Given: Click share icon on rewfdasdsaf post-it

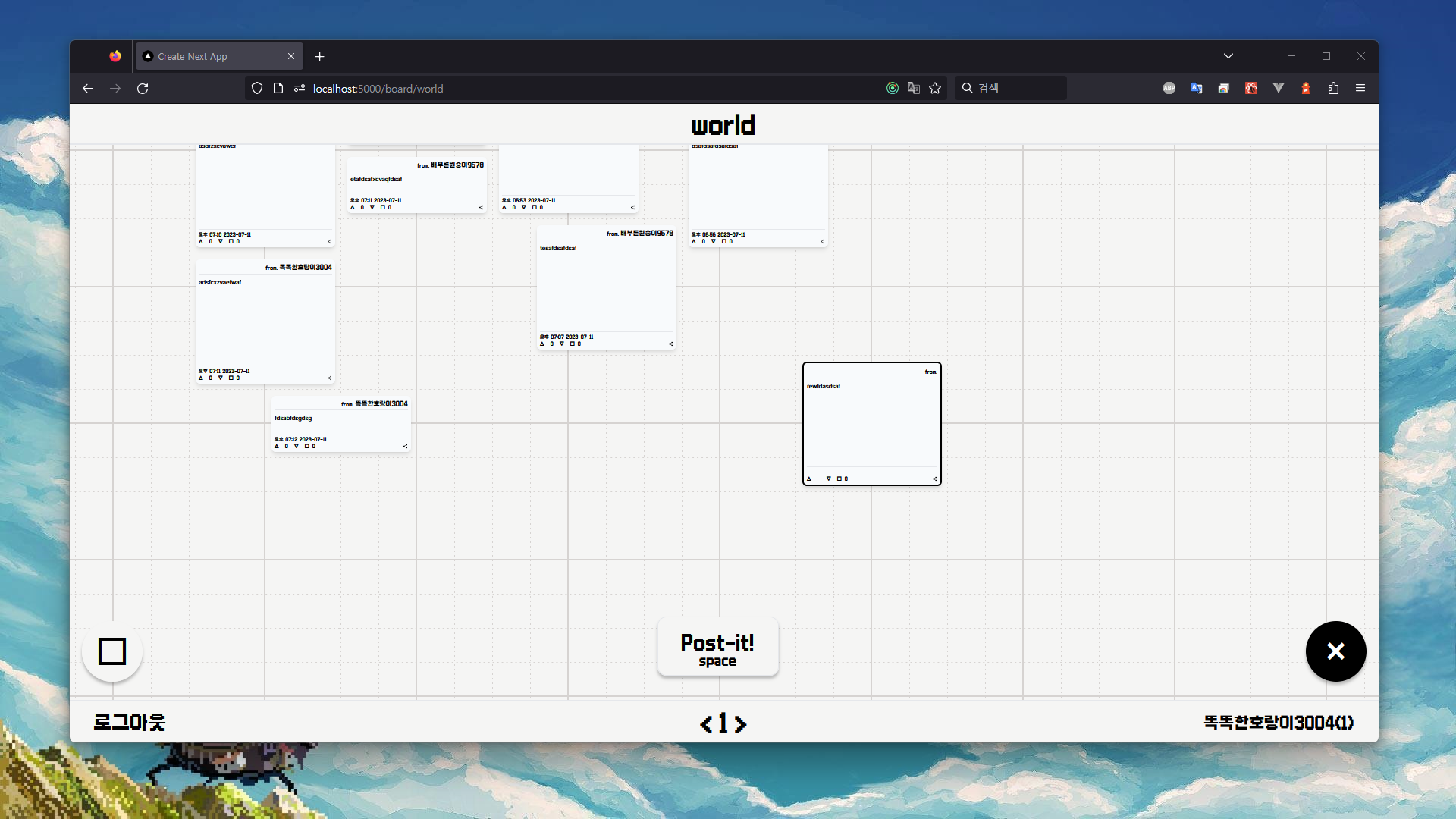Looking at the screenshot, I should (x=934, y=479).
